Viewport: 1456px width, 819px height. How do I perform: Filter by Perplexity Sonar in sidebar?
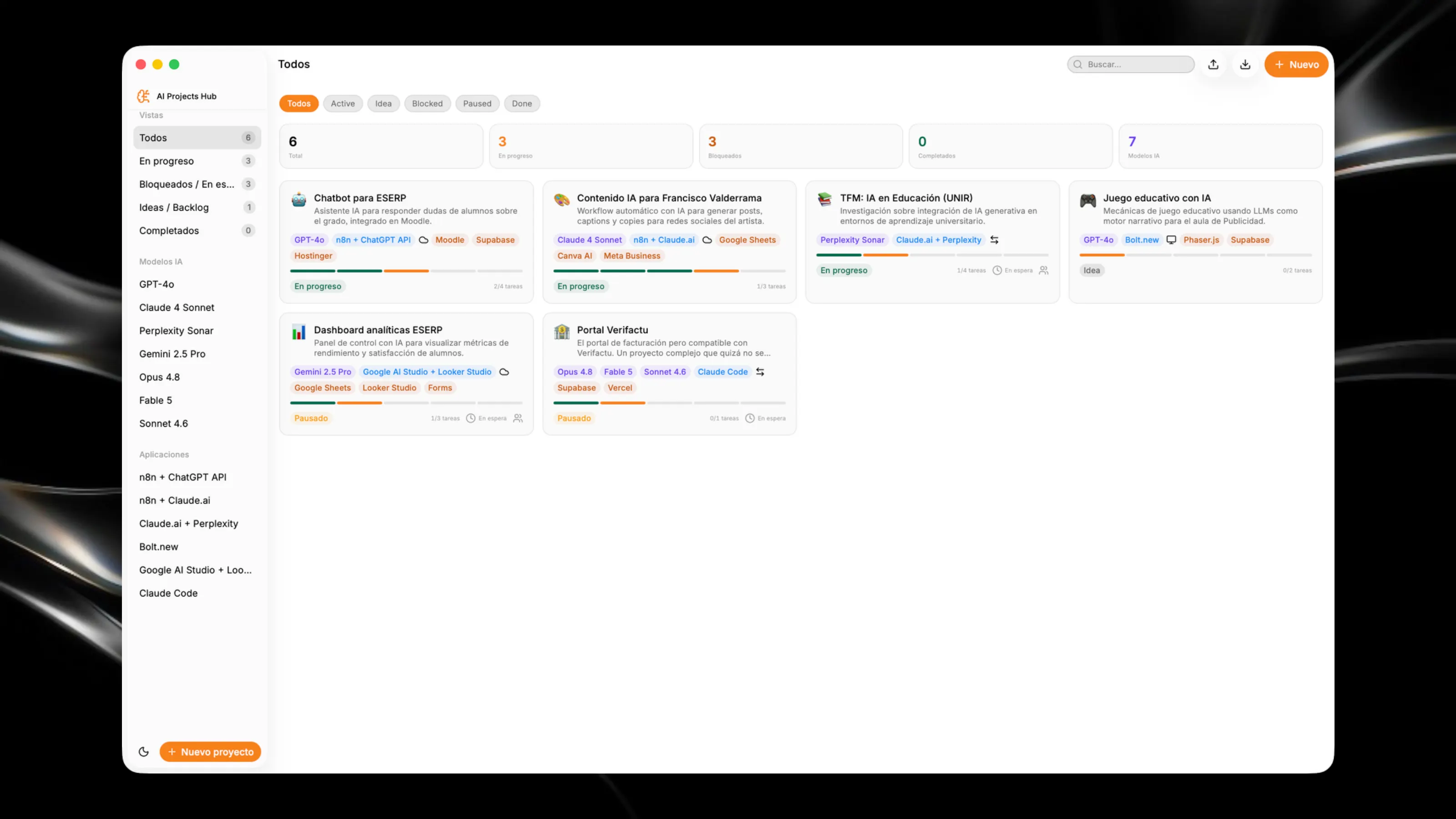pos(197,331)
